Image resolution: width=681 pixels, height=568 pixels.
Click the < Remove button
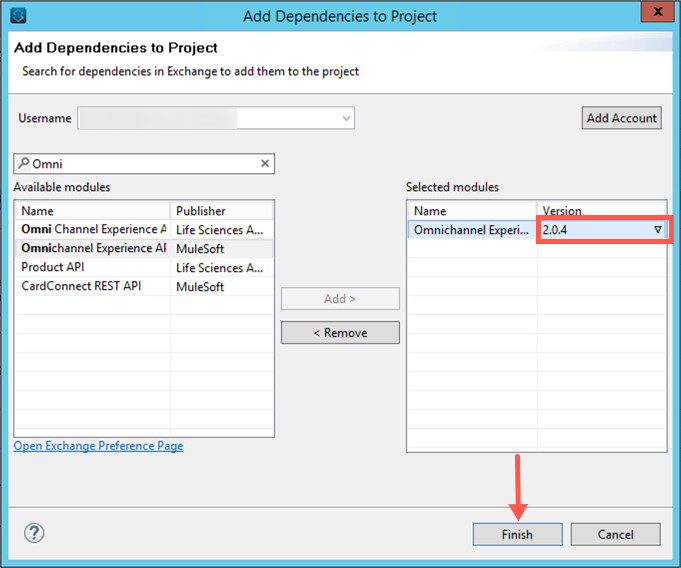tap(340, 333)
